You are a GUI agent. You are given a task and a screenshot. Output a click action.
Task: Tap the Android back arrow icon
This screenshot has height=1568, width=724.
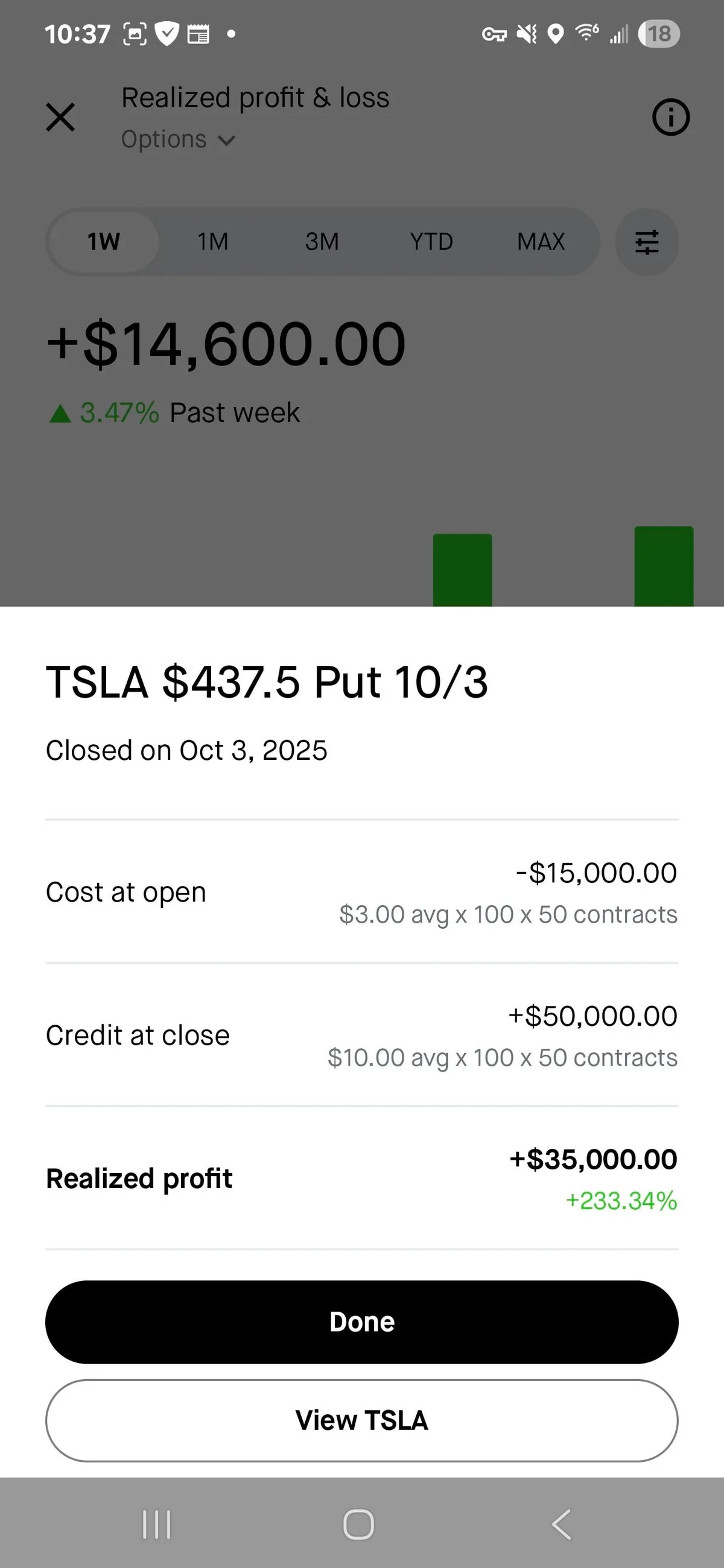tap(562, 1524)
